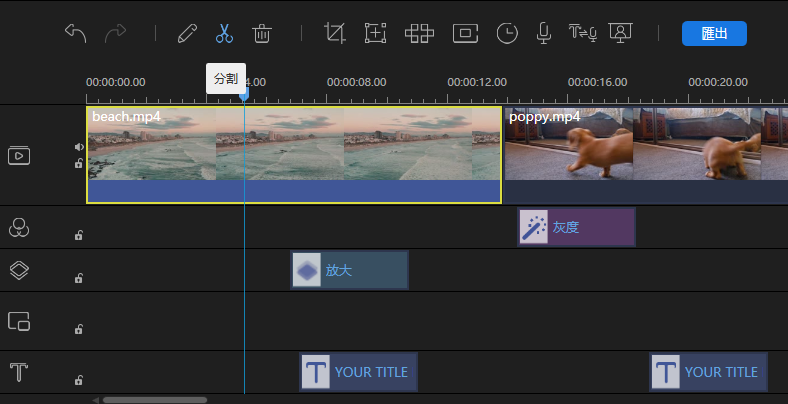The height and width of the screenshot is (404, 788).
Task: Click the diamond icon on 放大 clip
Action: pos(307,270)
